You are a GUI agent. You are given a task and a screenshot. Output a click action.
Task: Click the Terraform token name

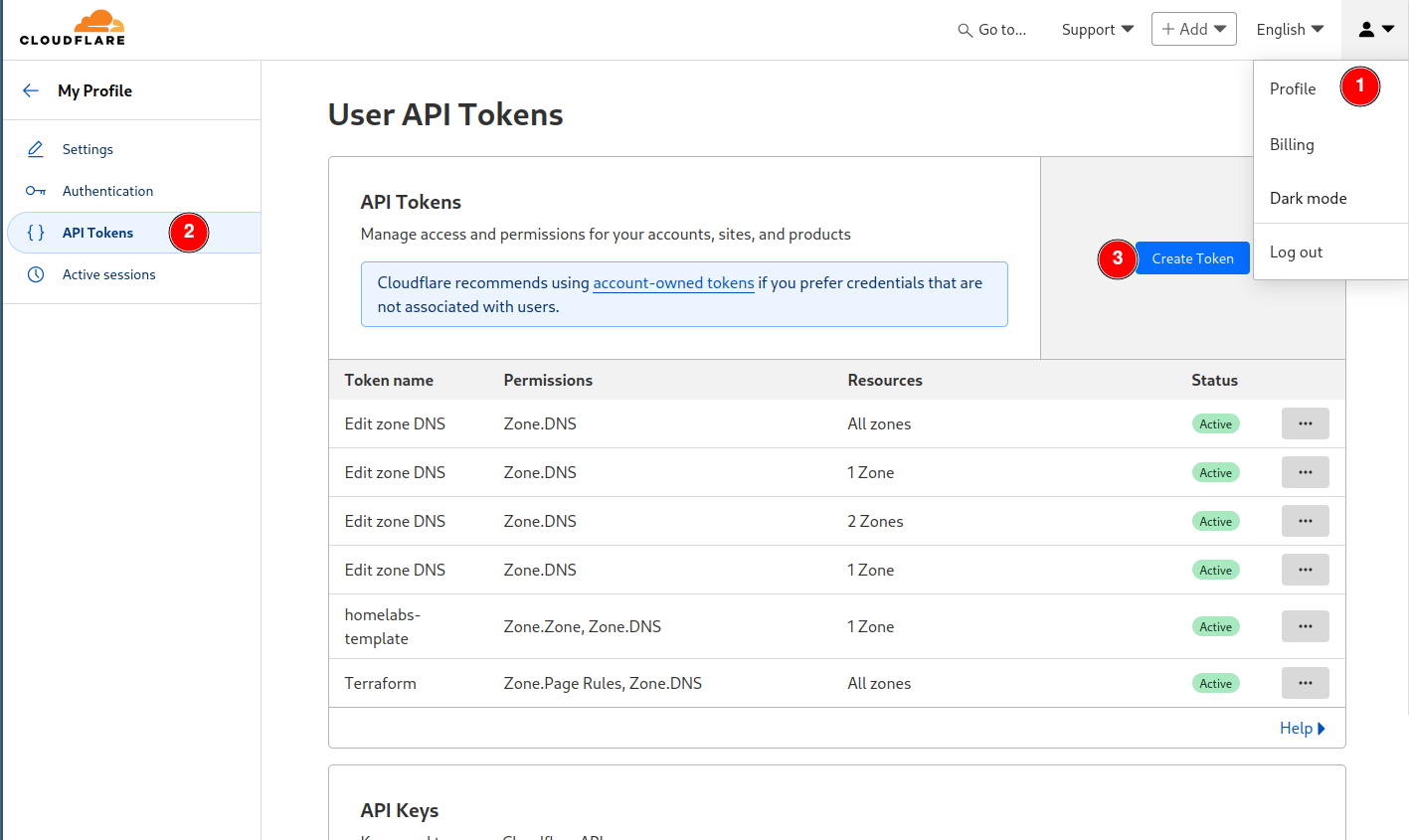[380, 683]
